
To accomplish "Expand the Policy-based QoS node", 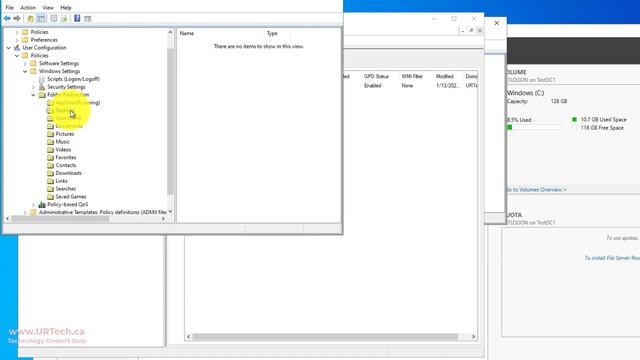I will [33, 204].
